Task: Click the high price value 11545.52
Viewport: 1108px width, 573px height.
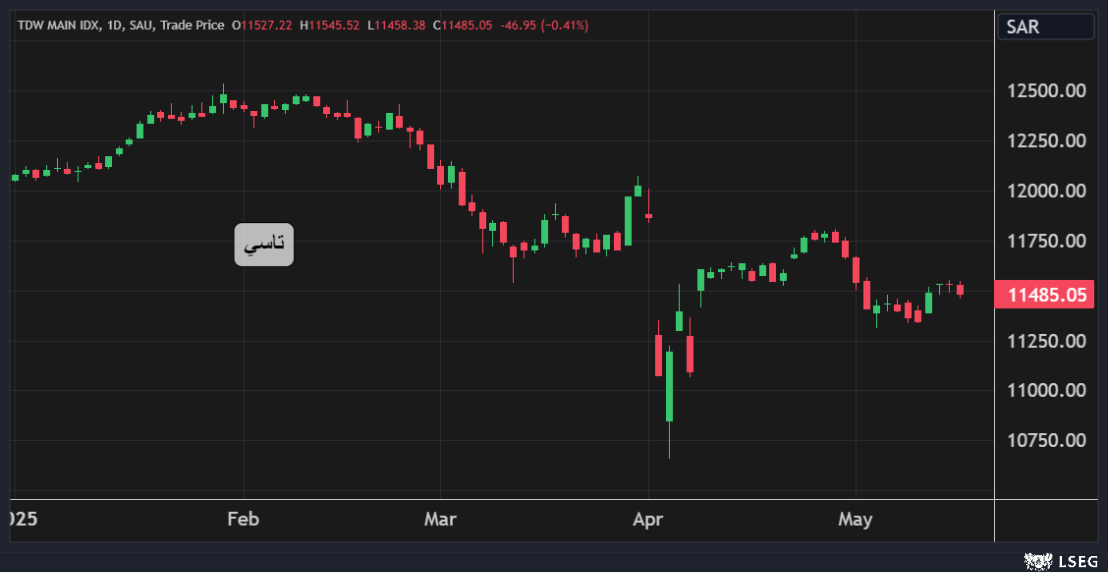Action: (x=333, y=24)
